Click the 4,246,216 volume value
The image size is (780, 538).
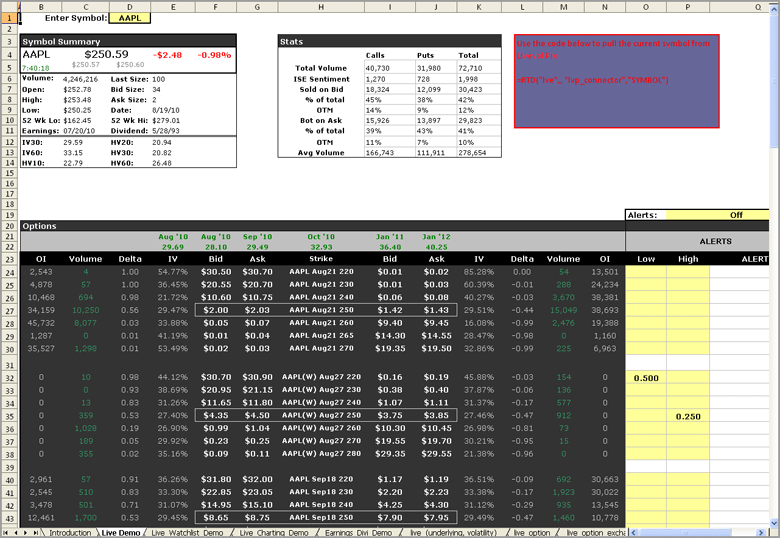click(x=80, y=79)
